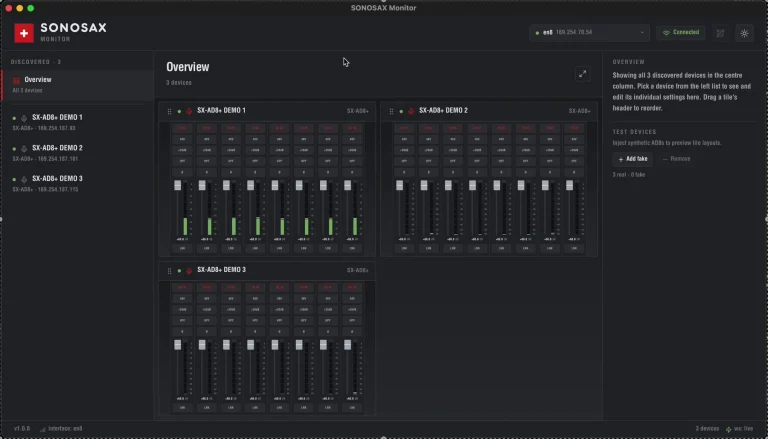Click the SX-AD8+ DEMO 2 tile title

coord(443,111)
